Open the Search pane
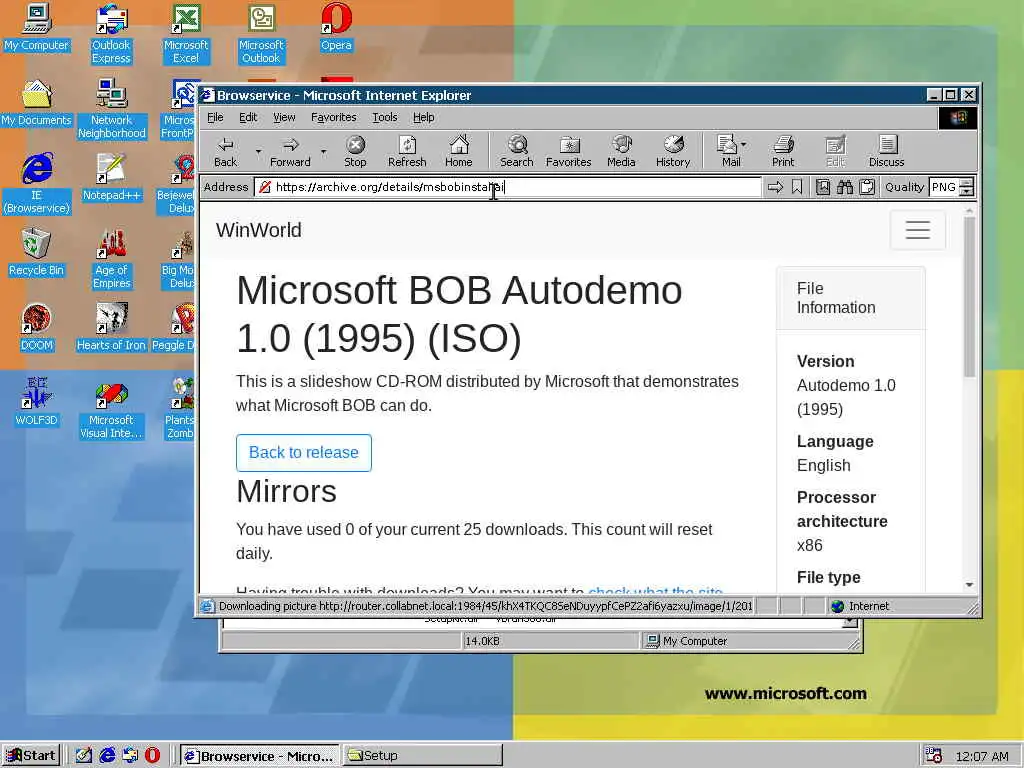Viewport: 1024px width, 768px height. pyautogui.click(x=517, y=152)
